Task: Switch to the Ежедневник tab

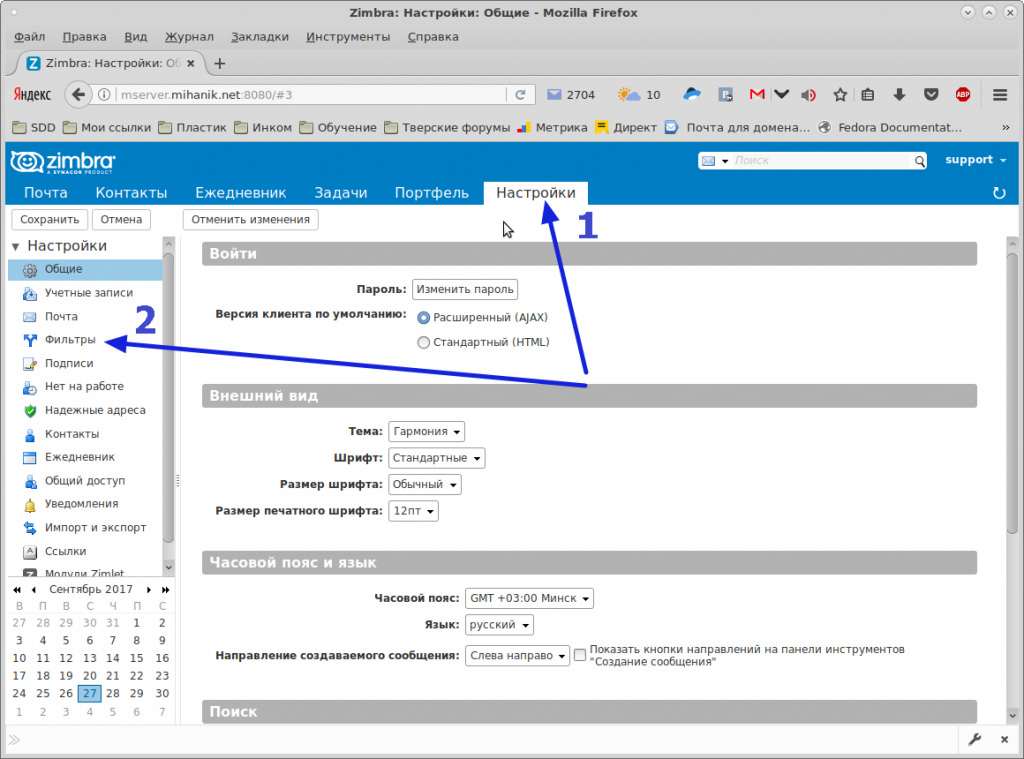Action: [x=240, y=193]
